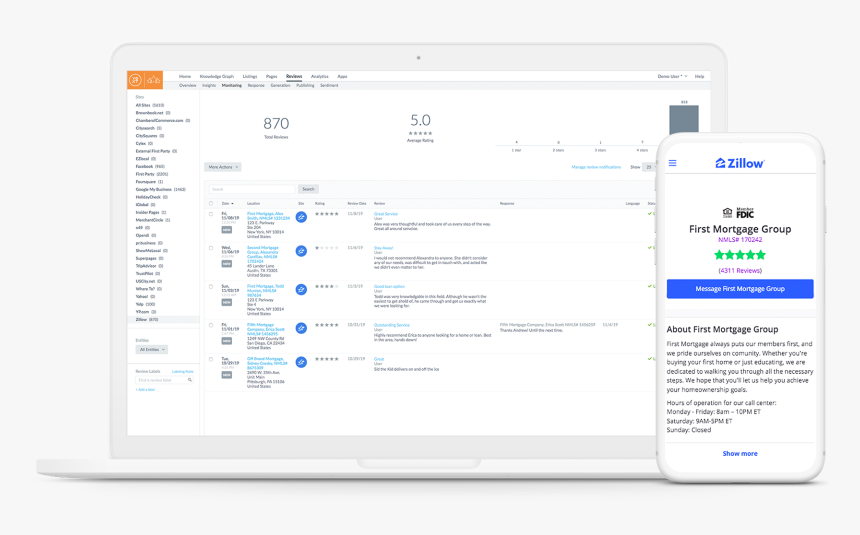Click the magnifier icon in review label search
This screenshot has width=860, height=535.
(190, 380)
